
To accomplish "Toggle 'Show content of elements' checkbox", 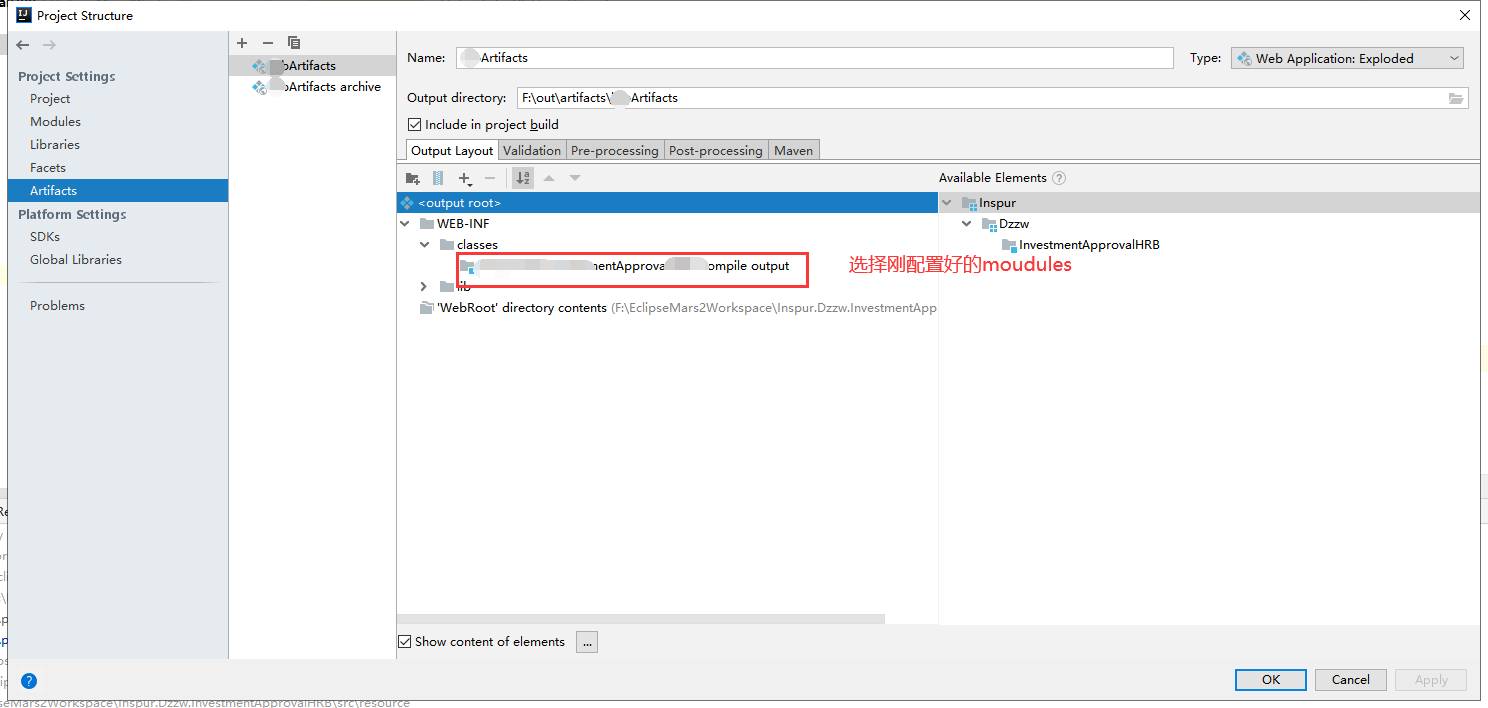I will click(x=404, y=641).
